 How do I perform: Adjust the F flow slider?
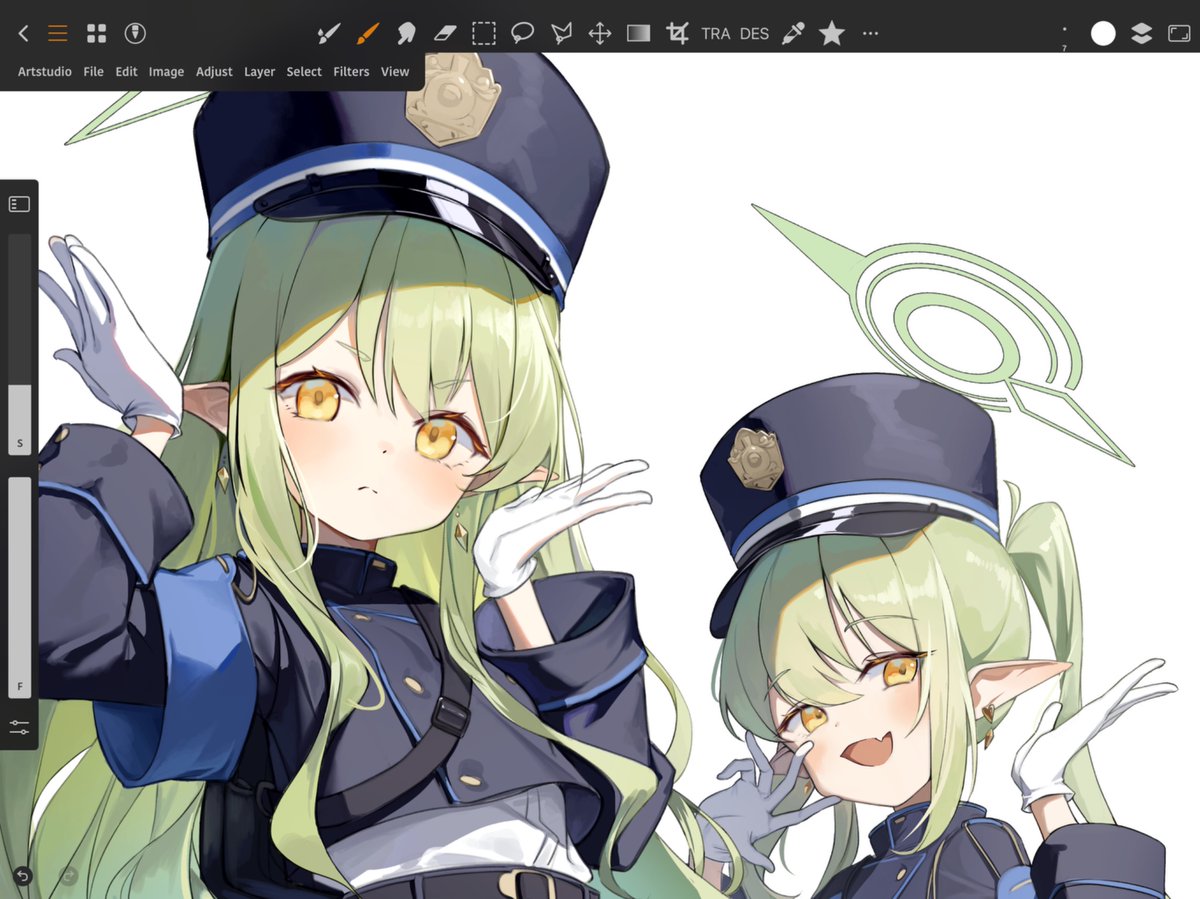tap(20, 588)
